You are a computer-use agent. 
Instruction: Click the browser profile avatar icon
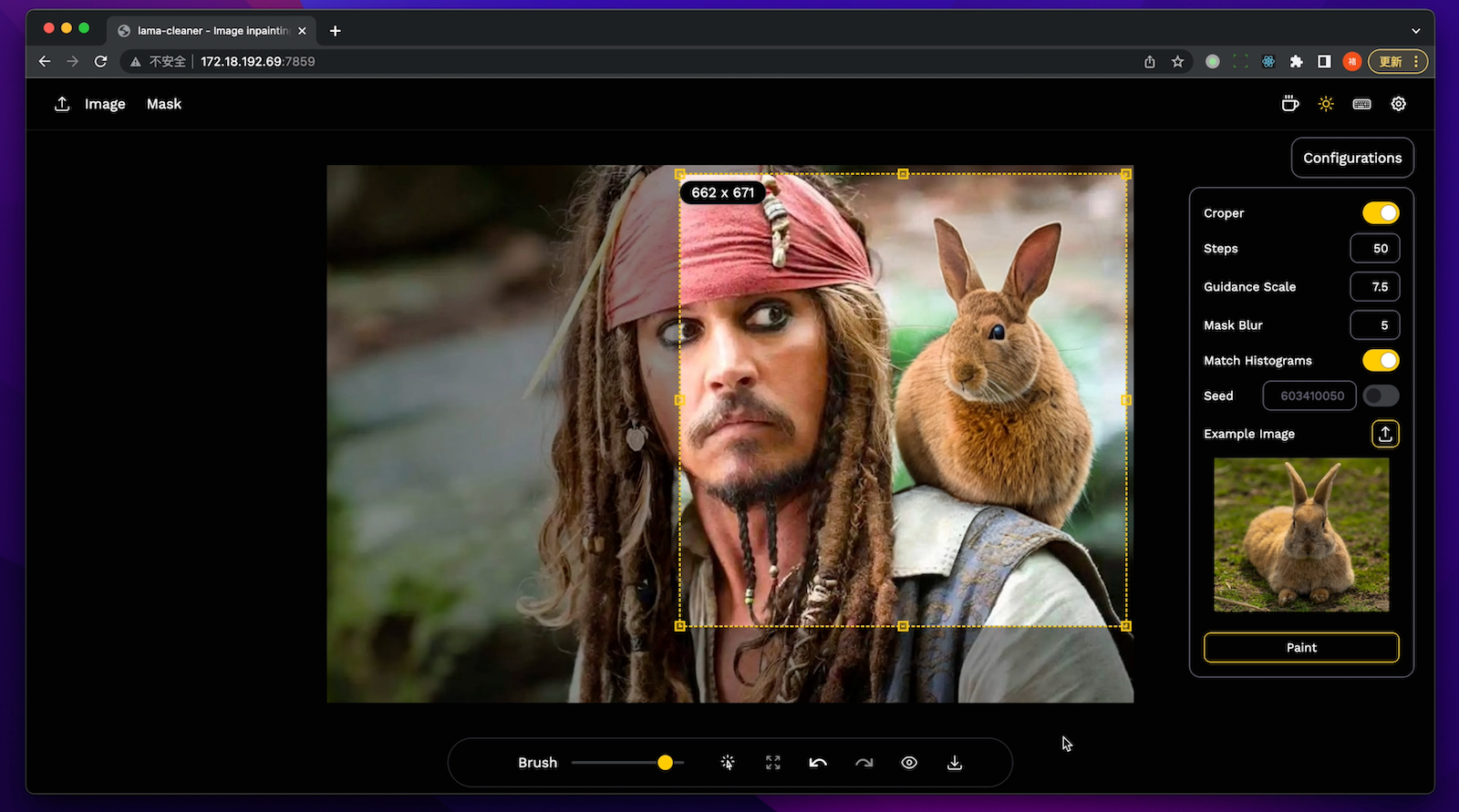[x=1352, y=61]
